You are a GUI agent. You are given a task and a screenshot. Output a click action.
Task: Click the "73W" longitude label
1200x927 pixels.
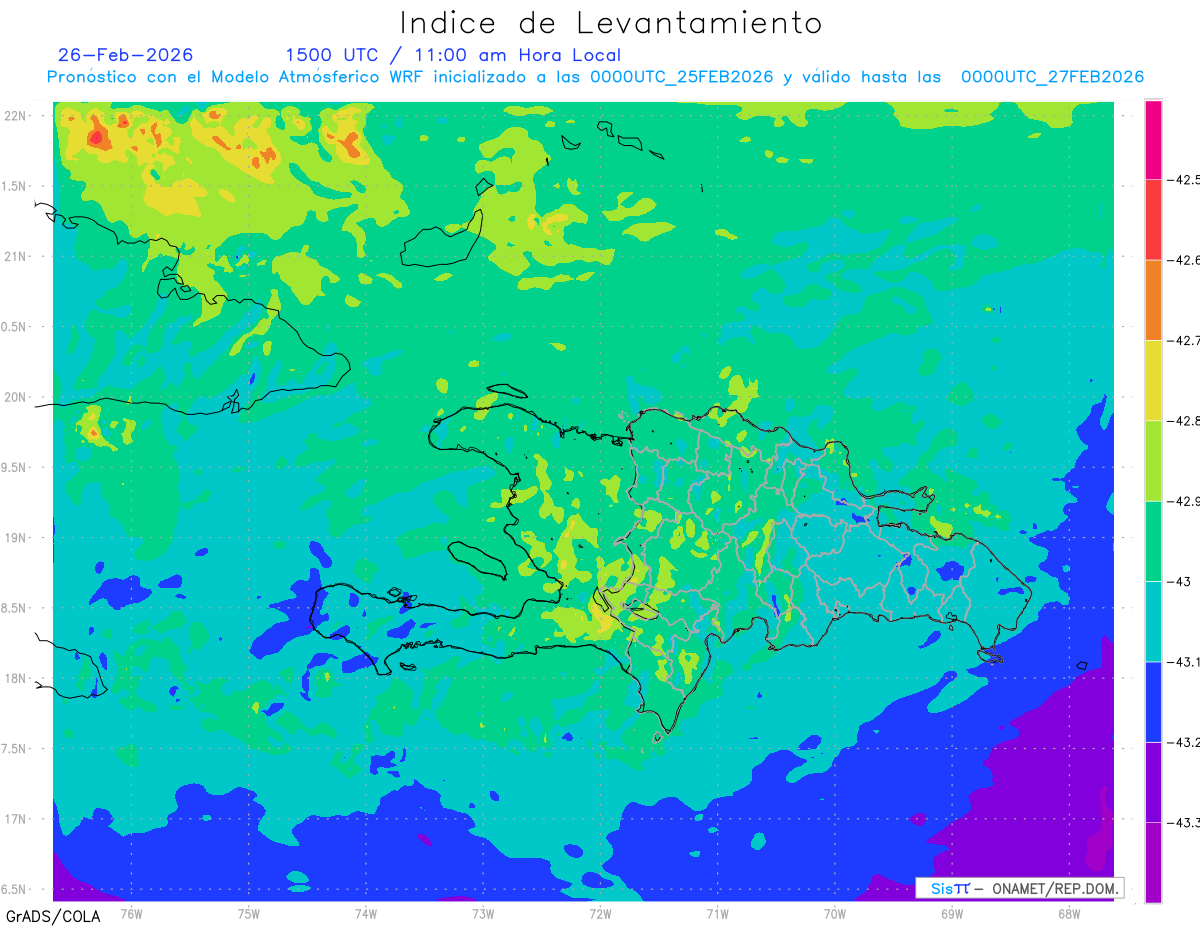(483, 913)
